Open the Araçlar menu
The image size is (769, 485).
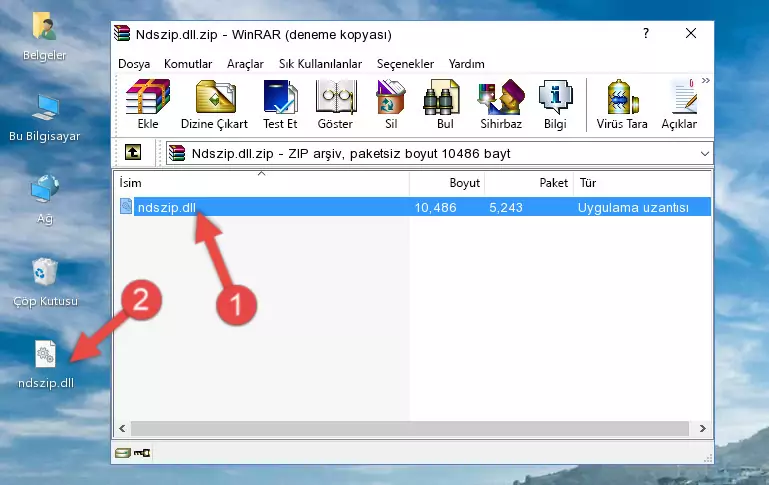pos(245,64)
